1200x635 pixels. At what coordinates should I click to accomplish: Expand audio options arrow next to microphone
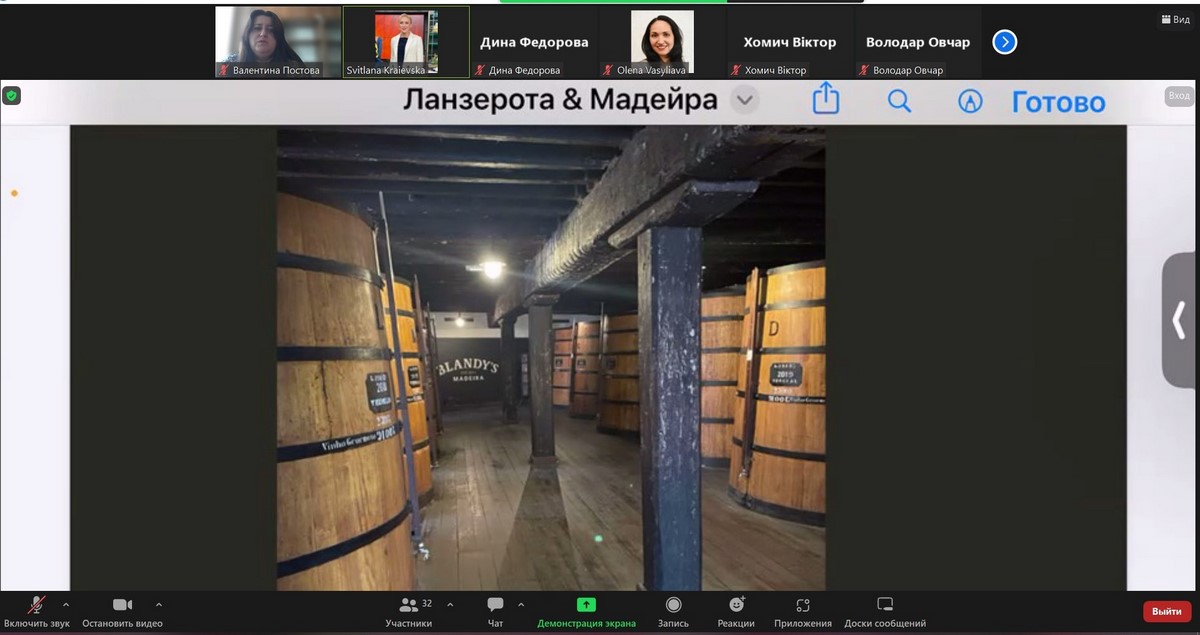(x=66, y=604)
